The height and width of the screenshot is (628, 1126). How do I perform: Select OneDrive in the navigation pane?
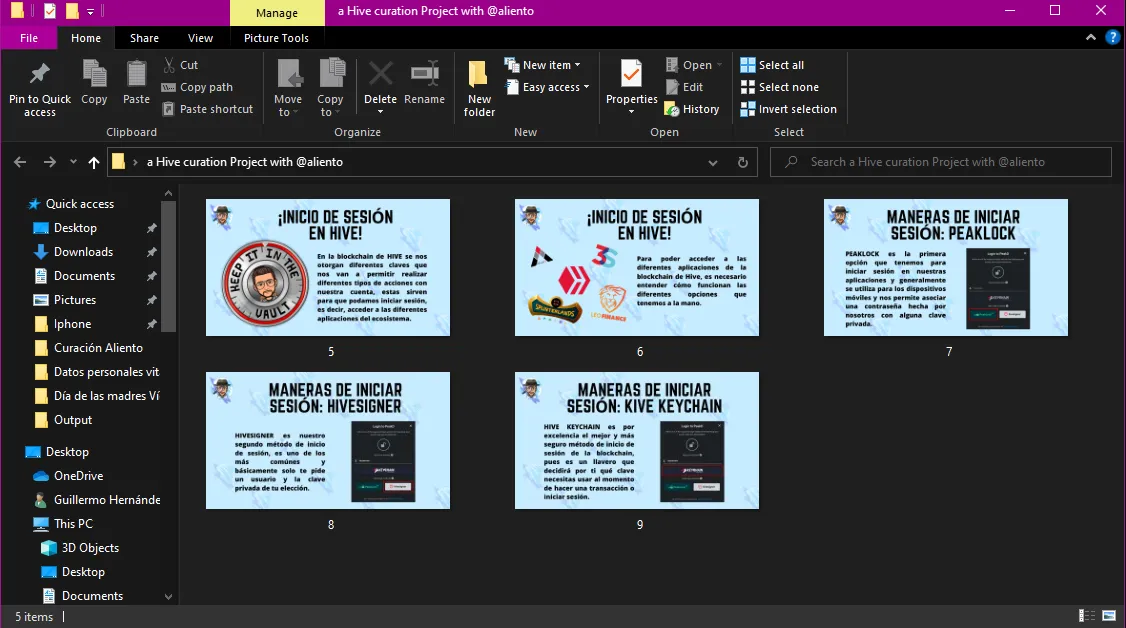tap(78, 476)
